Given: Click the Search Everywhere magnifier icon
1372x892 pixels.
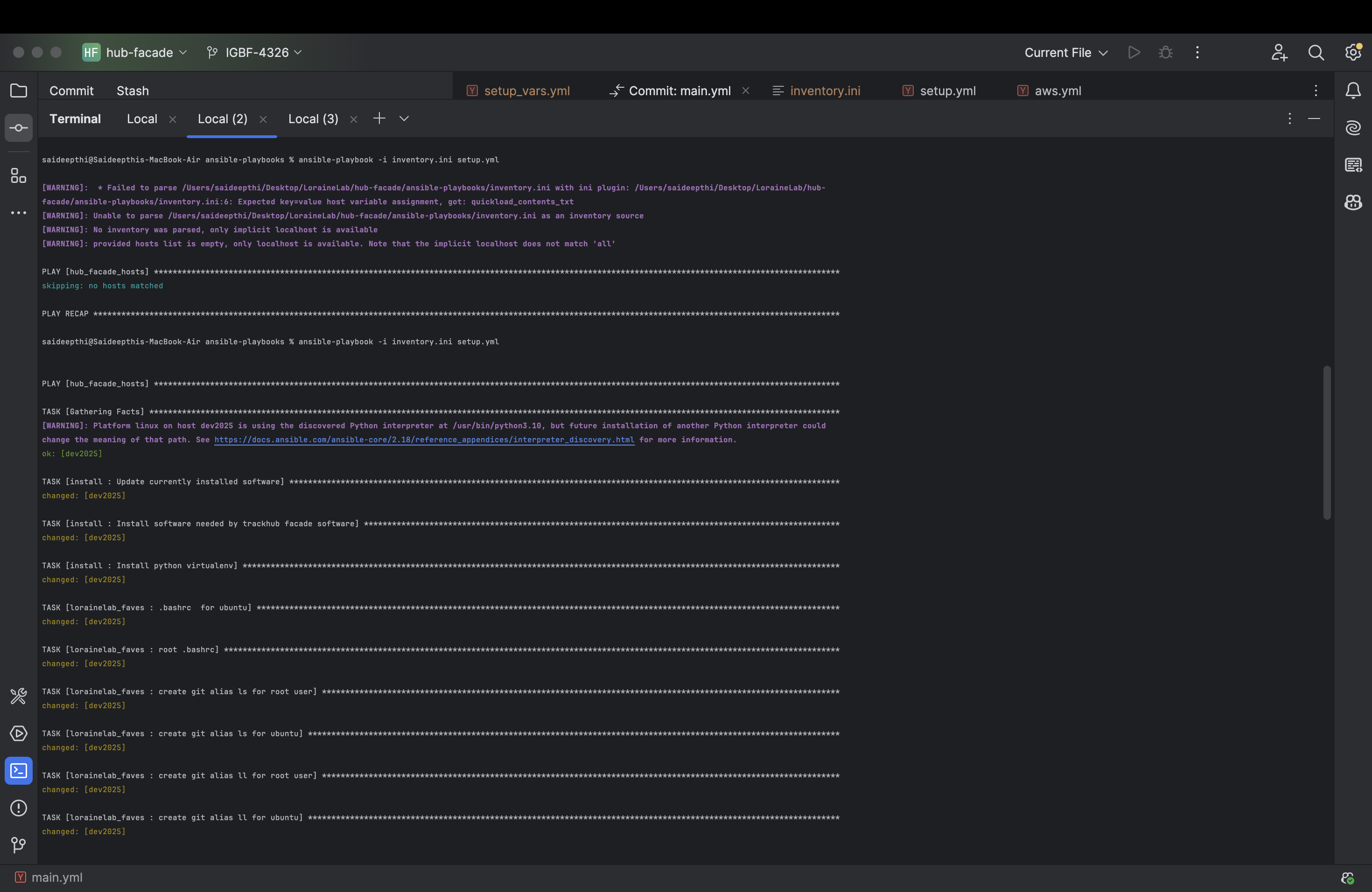Looking at the screenshot, I should (1316, 52).
